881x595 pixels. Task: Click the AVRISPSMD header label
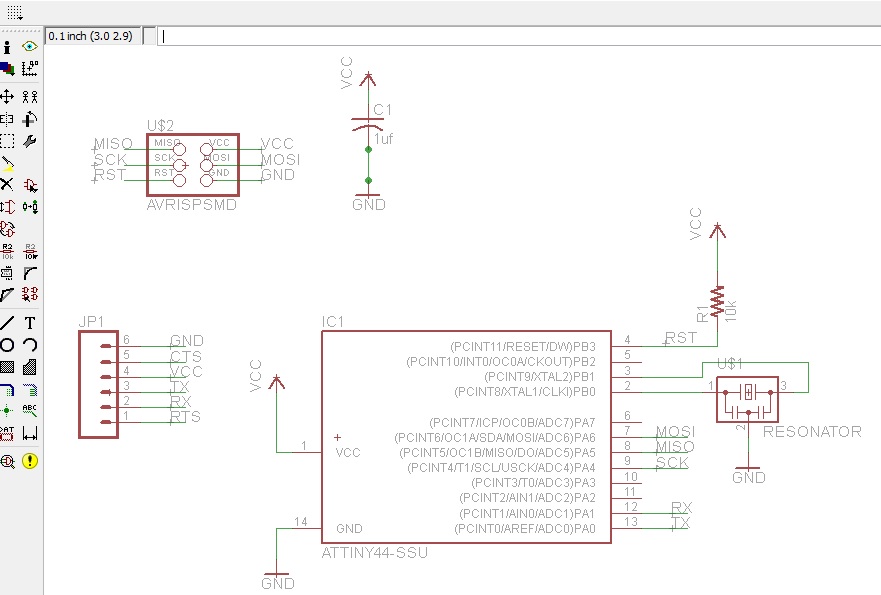(192, 205)
